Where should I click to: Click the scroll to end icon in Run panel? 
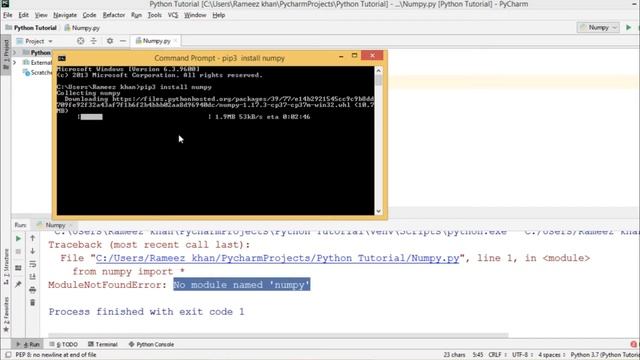pos(33,277)
